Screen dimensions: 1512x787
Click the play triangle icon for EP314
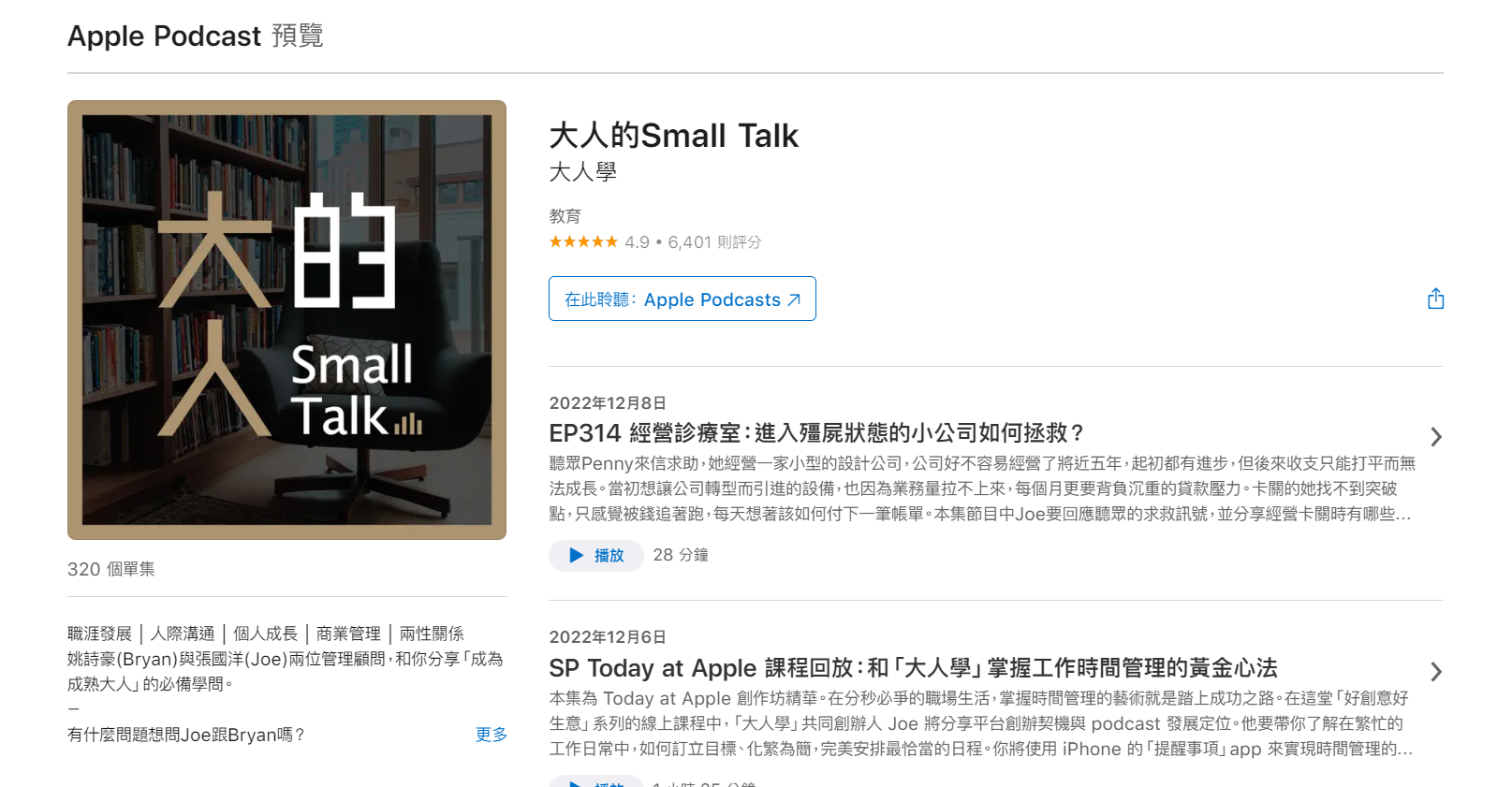576,555
